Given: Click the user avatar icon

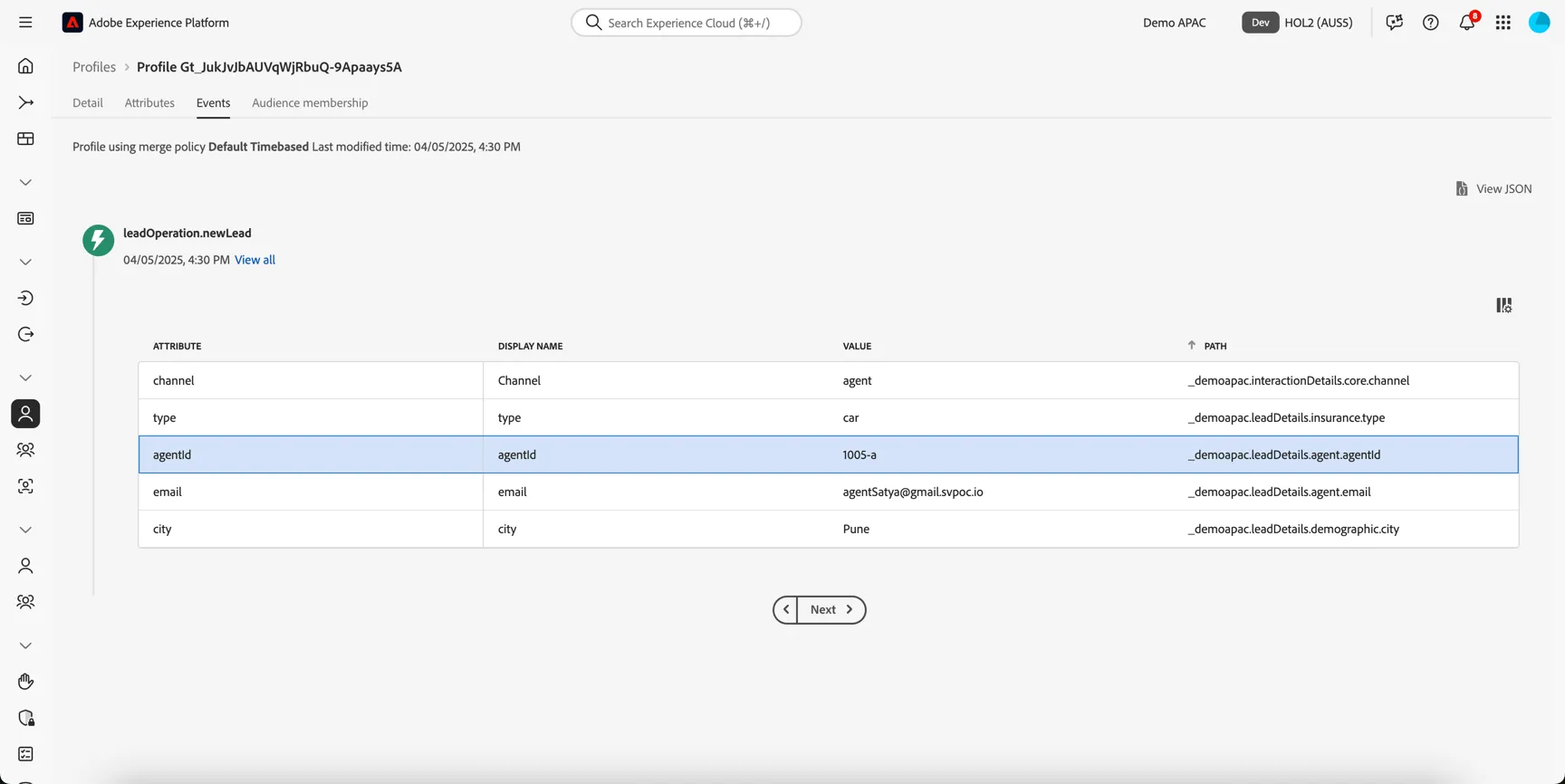Looking at the screenshot, I should point(1540,23).
